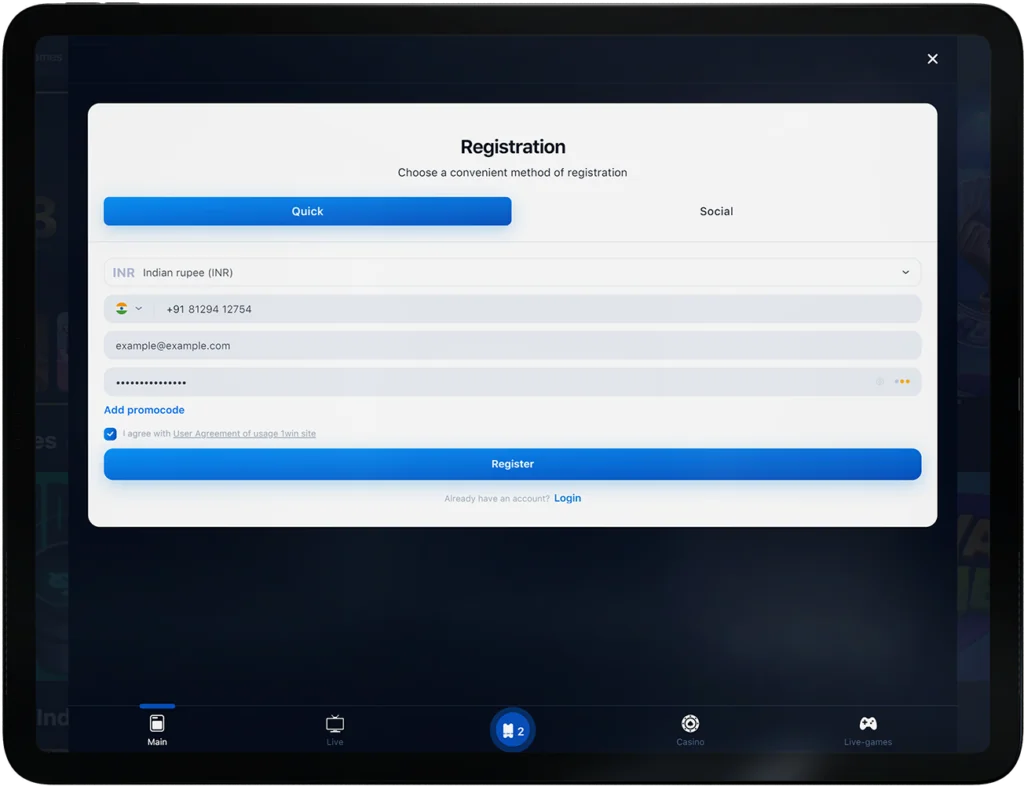Toggle password visibility eye icon
The height and width of the screenshot is (786, 1024).
(x=880, y=382)
